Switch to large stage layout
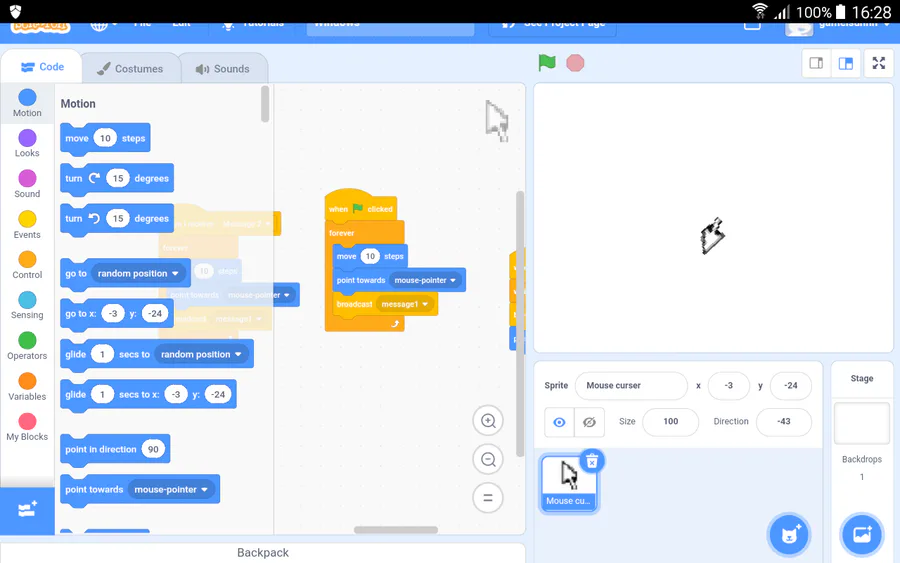Screen dimensions: 900x563 click(x=845, y=63)
